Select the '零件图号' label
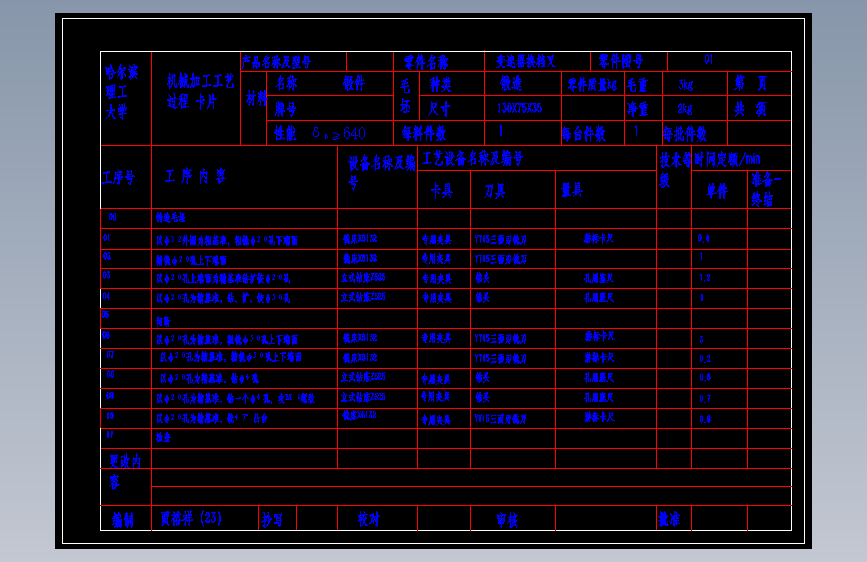The image size is (867, 562). (x=621, y=61)
